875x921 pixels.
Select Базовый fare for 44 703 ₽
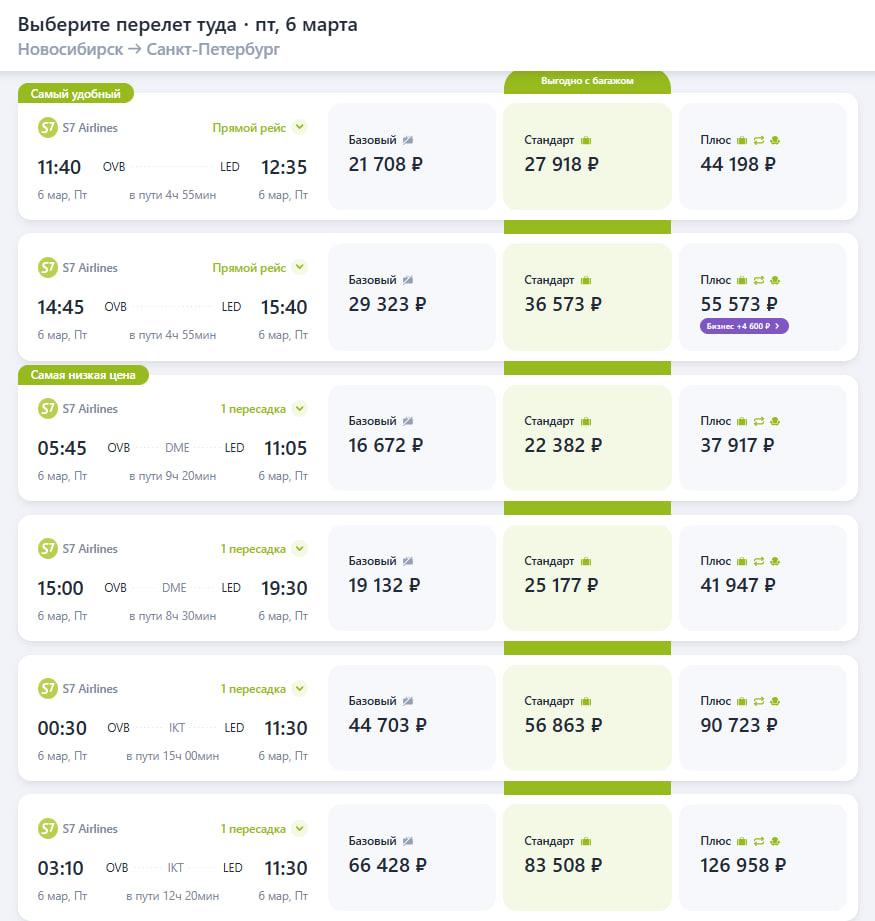click(412, 717)
